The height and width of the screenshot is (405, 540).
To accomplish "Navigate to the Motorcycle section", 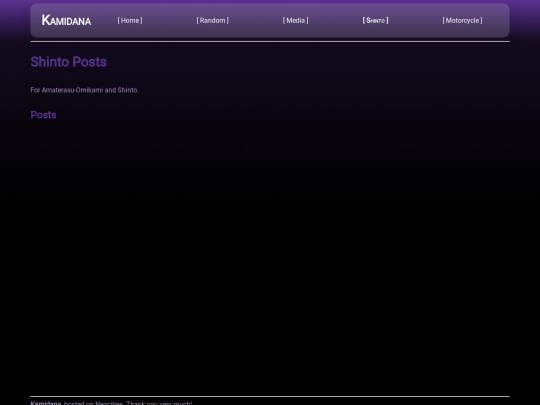I will coord(462,20).
